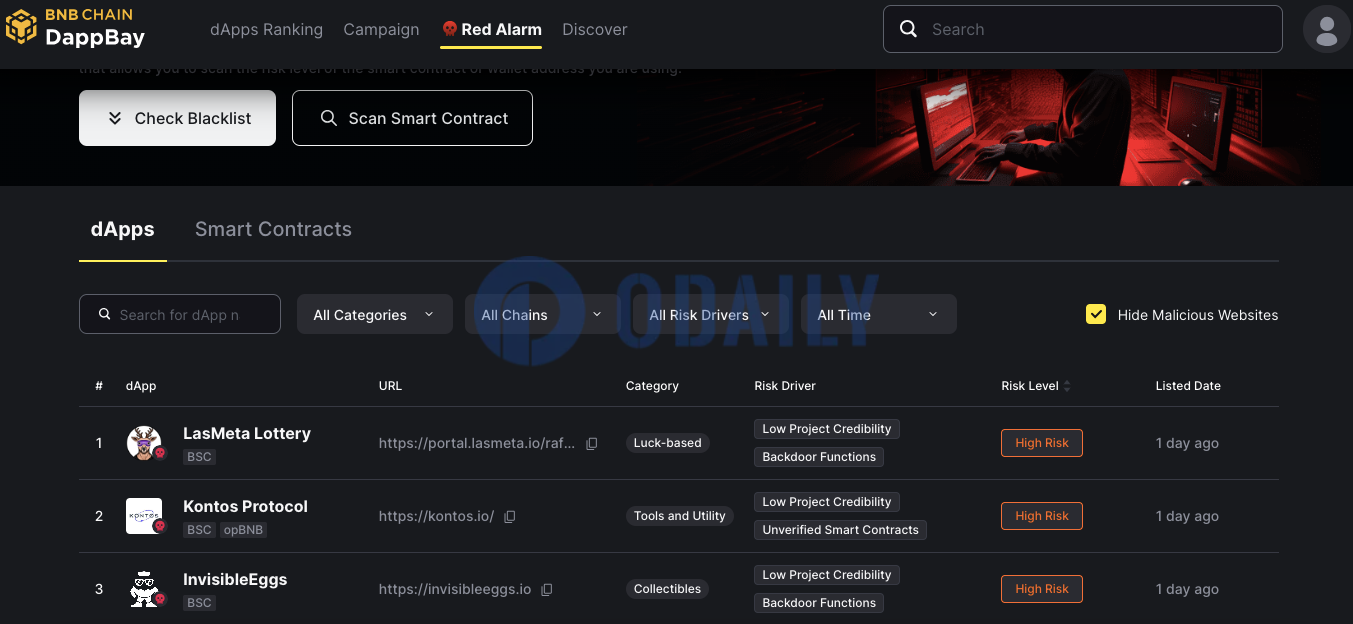
Task: Click Low Project Credibility tag for Kontos Protocol
Action: click(x=827, y=502)
